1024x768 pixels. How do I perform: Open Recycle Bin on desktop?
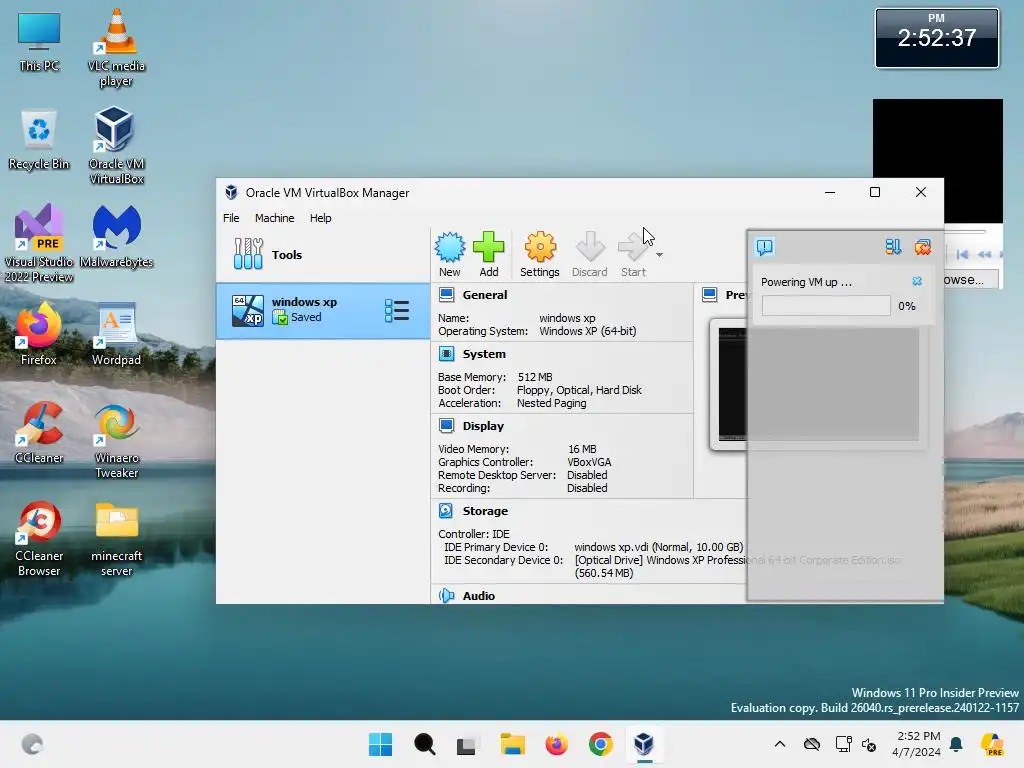pyautogui.click(x=39, y=140)
